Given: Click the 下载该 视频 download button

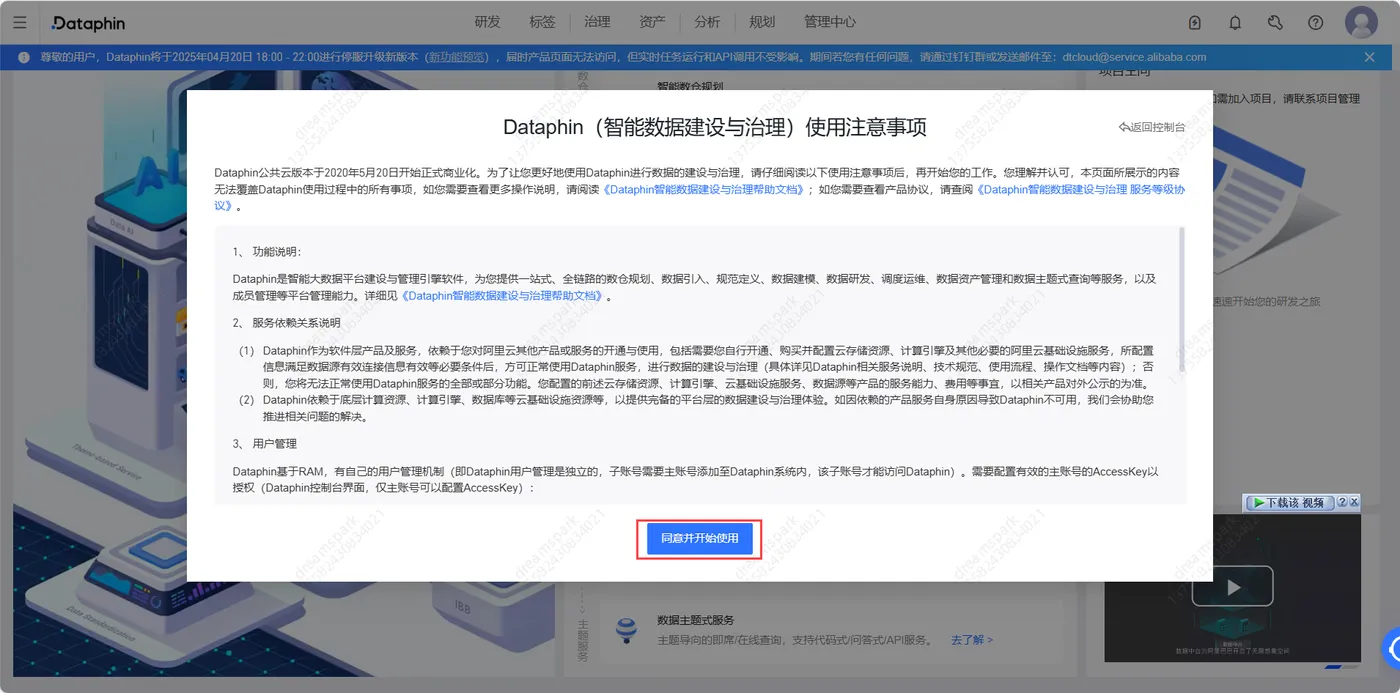Looking at the screenshot, I should (1289, 502).
